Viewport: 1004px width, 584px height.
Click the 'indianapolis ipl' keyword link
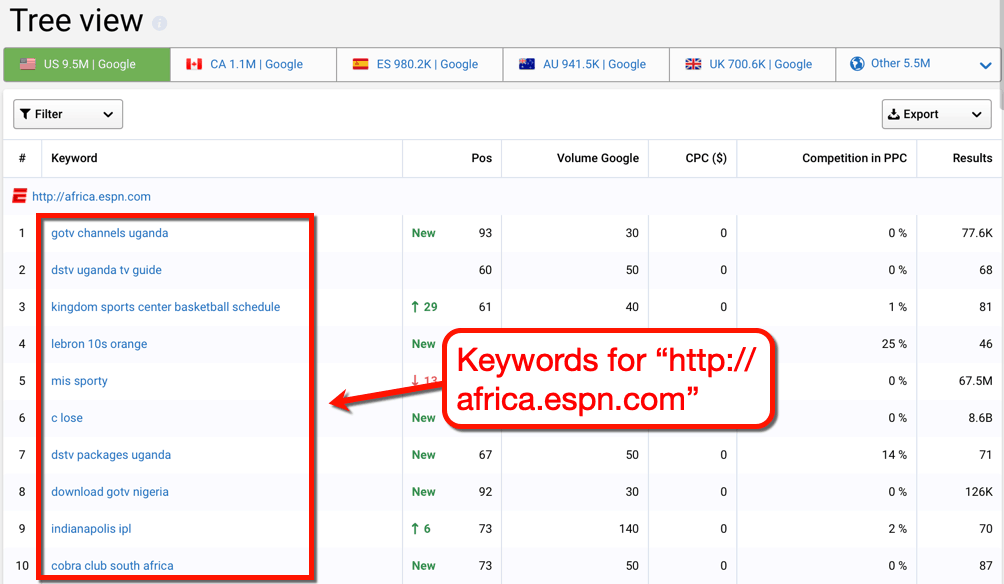click(91, 529)
